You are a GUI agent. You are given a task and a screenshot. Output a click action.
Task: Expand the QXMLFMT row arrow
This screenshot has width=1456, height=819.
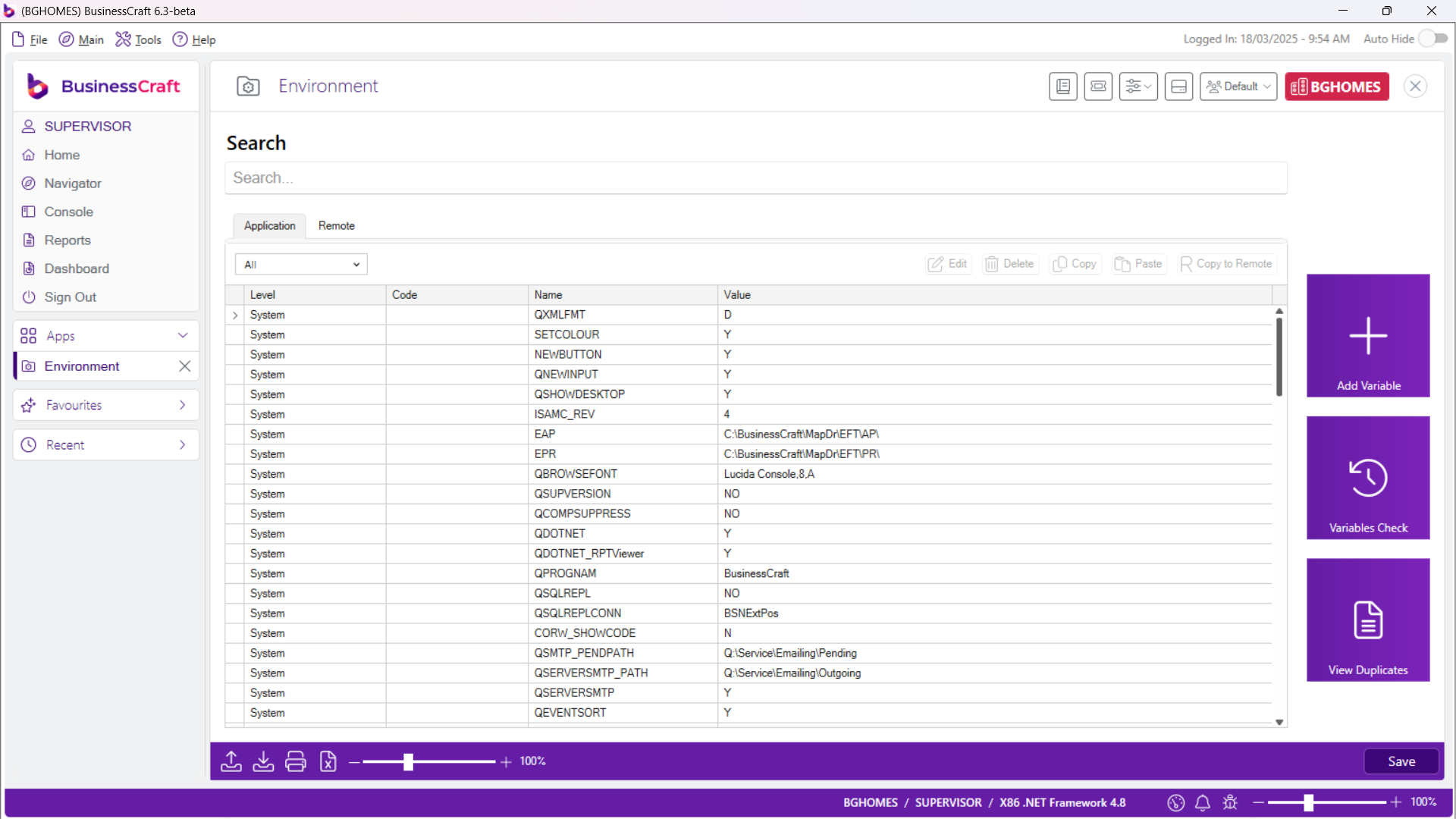pyautogui.click(x=235, y=315)
